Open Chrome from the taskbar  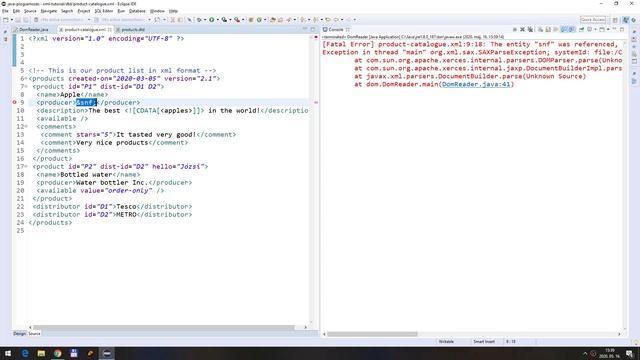58,353
